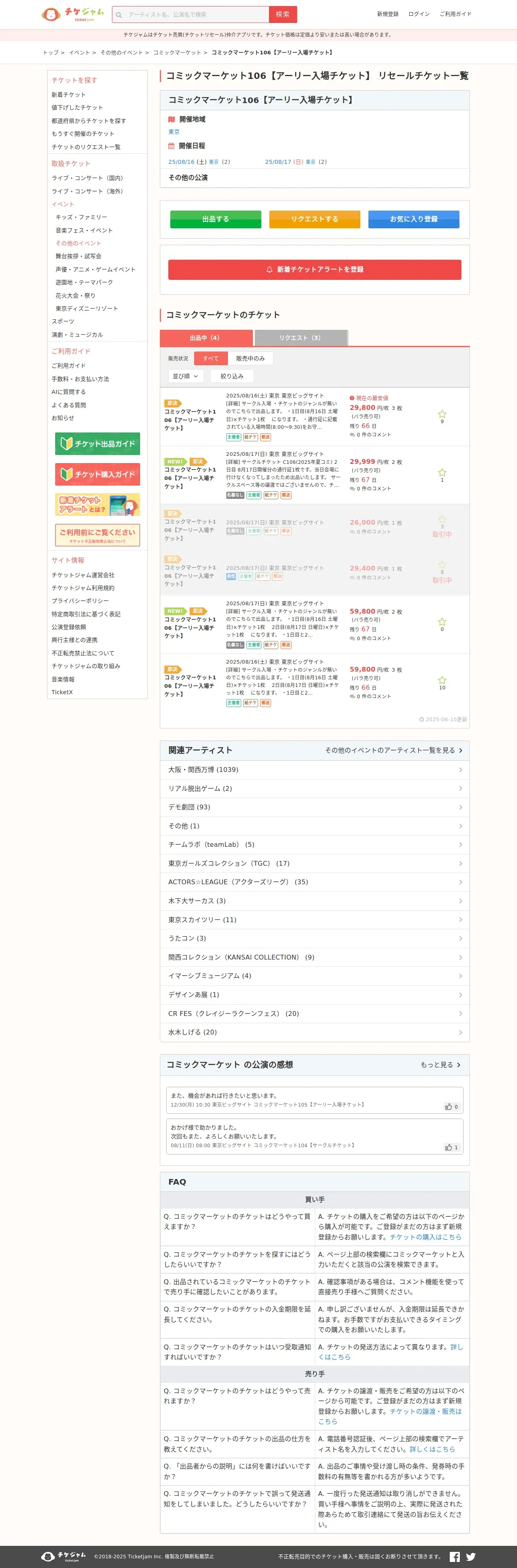The height and width of the screenshot is (1568, 517).
Task: Open 新着チケット in the sidebar
Action: pyautogui.click(x=69, y=95)
